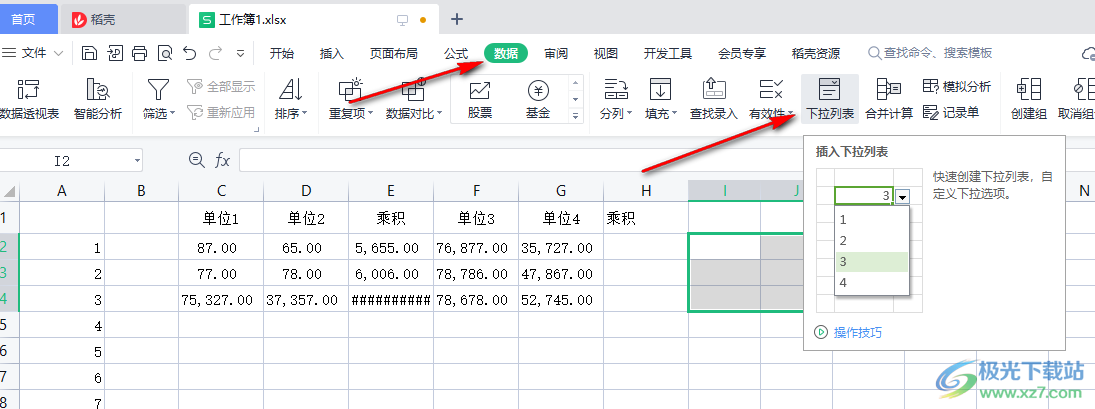
Task: Click the Save icon in quick toolbar
Action: 89,53
